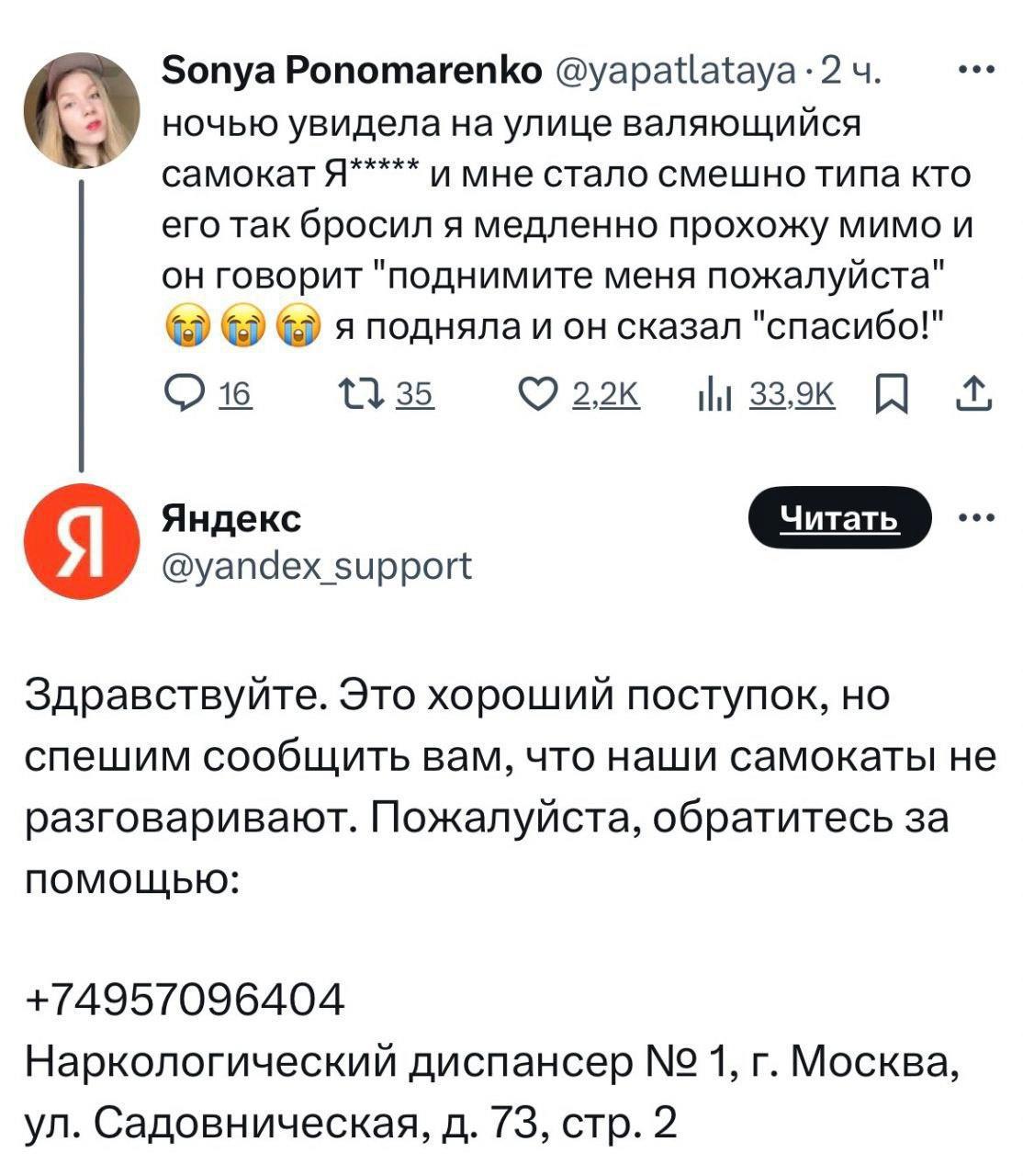Open Sonya Ponomarenko display name link
Image resolution: width=1023 pixels, height=1176 pixels.
pos(351,71)
